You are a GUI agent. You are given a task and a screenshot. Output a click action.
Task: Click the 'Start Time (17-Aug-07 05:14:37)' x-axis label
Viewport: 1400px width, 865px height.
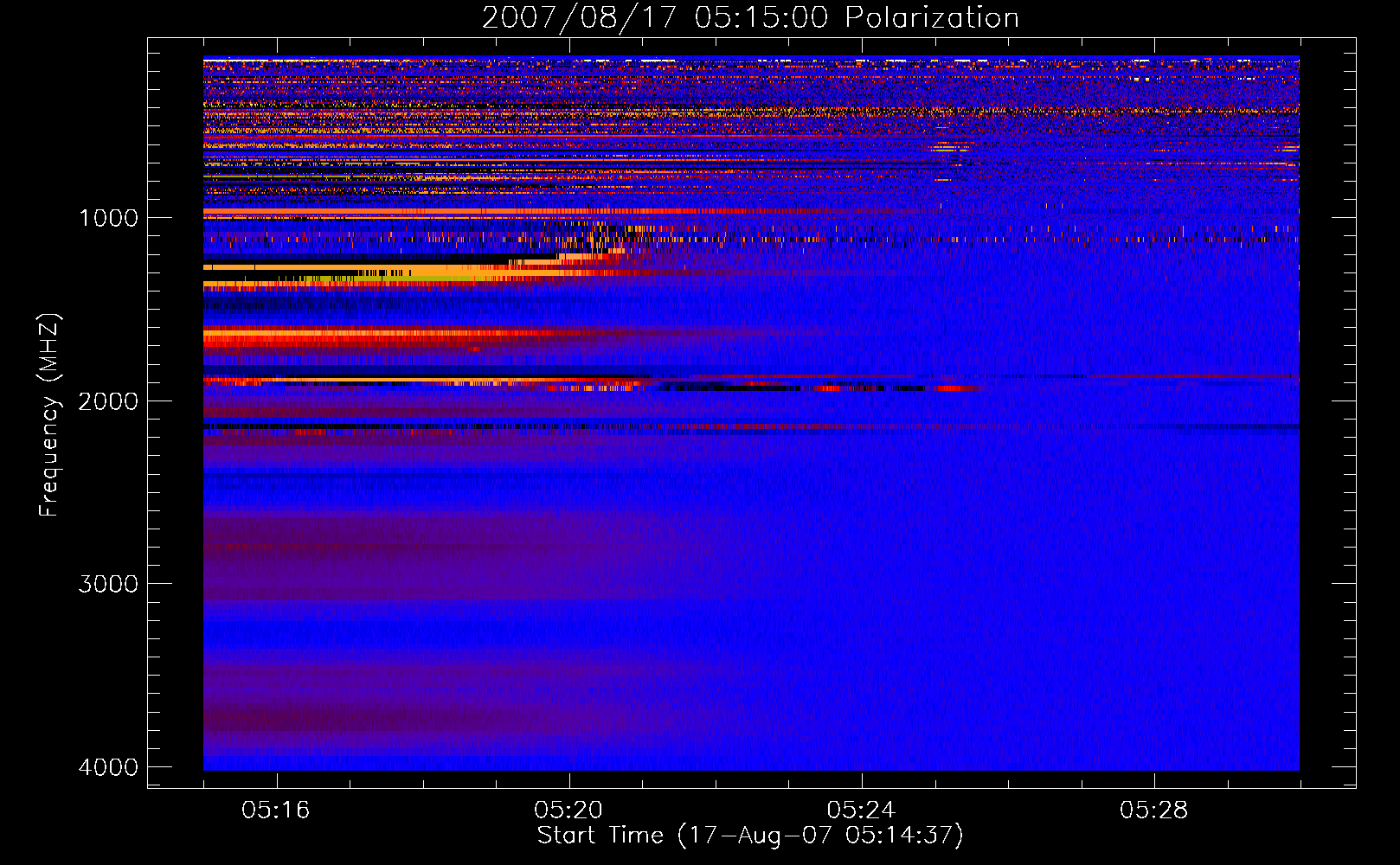pyautogui.click(x=750, y=836)
